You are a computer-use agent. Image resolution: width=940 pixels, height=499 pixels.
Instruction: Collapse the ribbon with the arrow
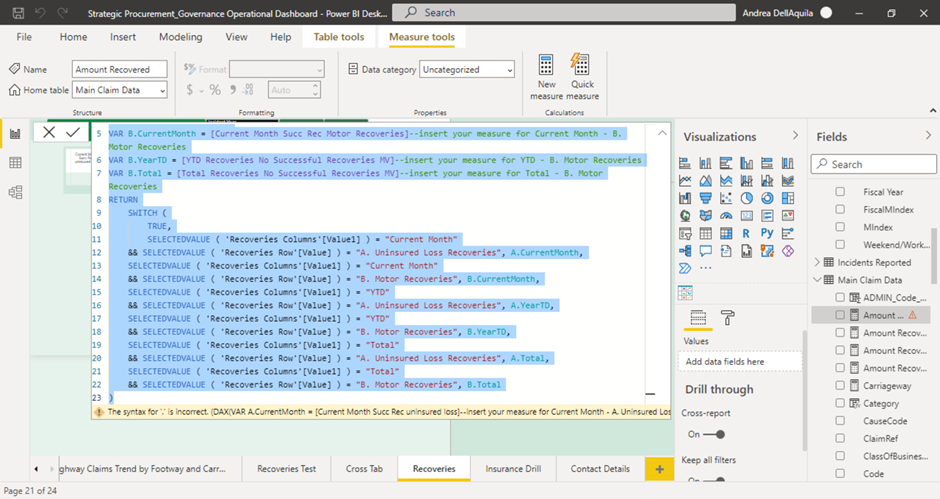point(933,111)
